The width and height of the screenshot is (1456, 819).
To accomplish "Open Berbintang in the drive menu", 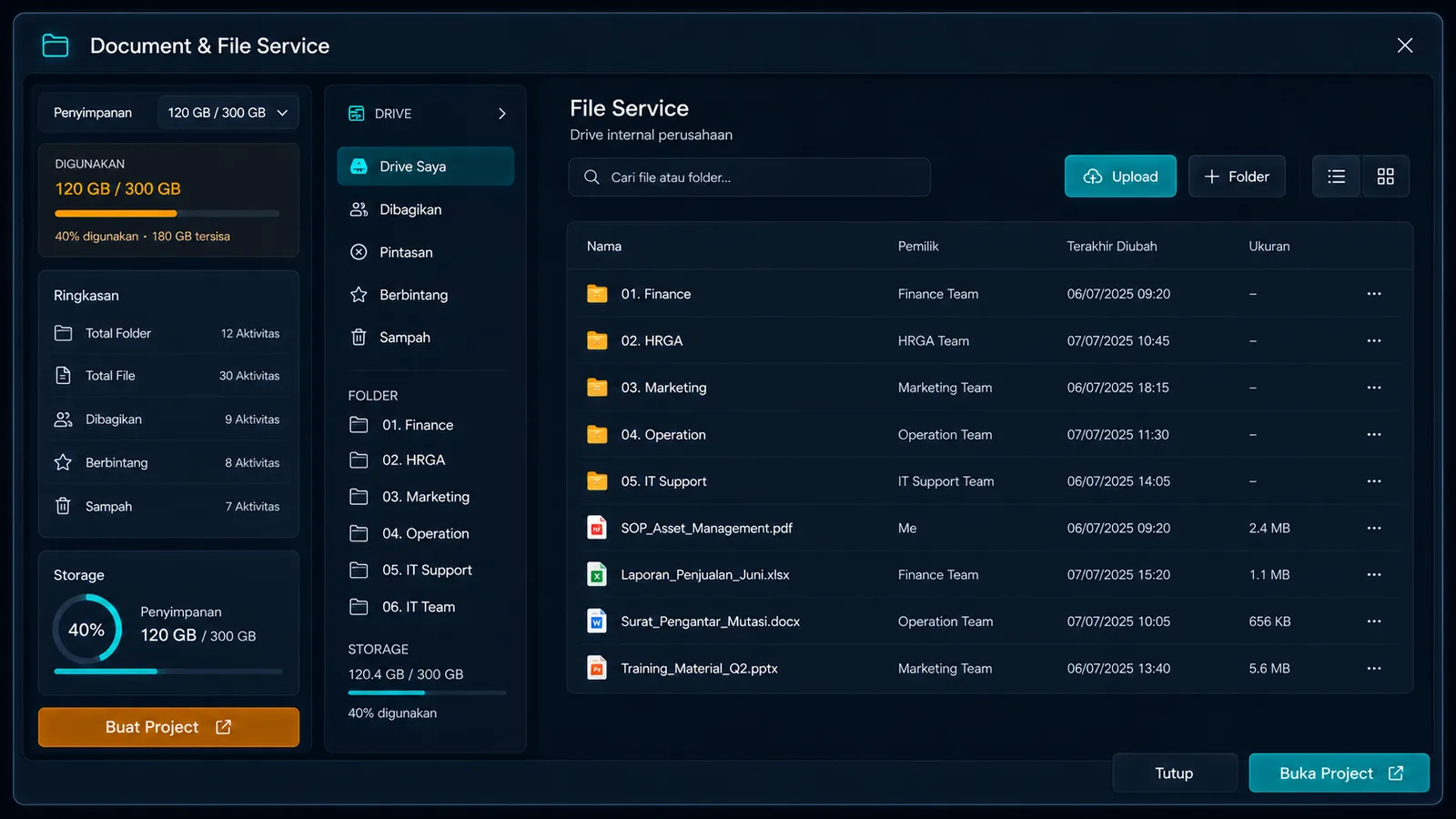I will [x=425, y=295].
